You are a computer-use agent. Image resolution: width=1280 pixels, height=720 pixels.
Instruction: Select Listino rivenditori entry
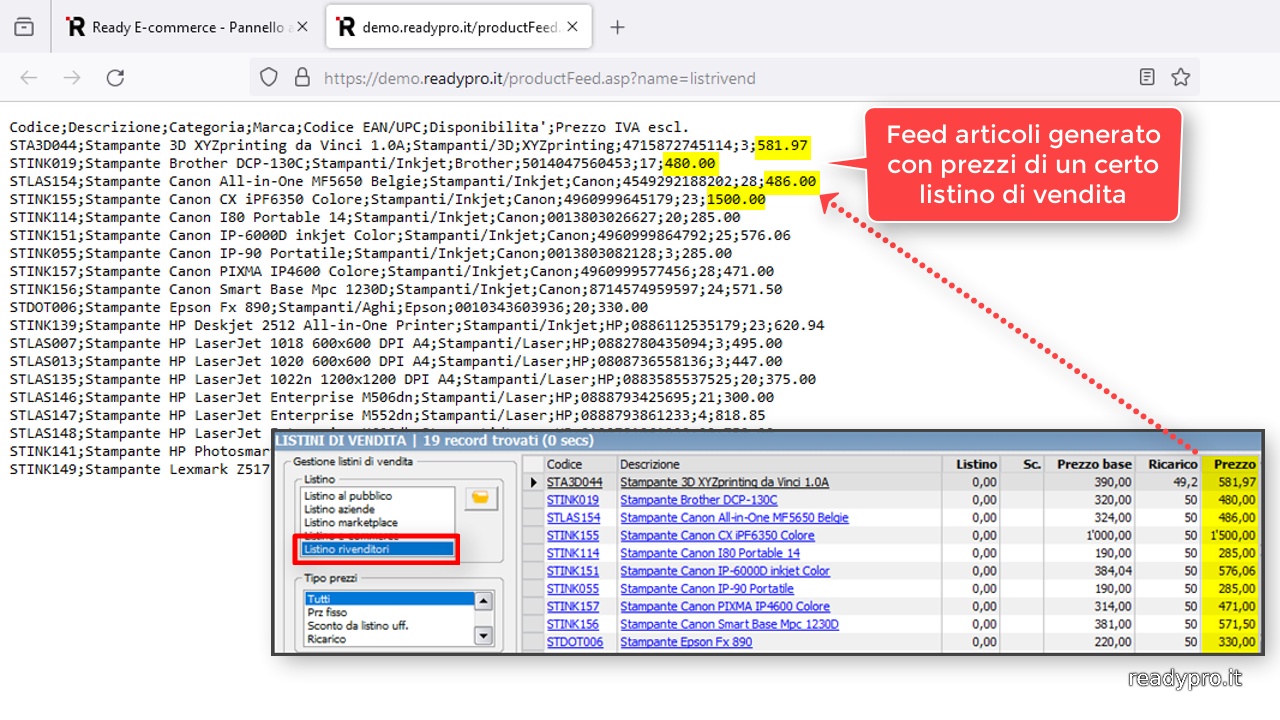[x=378, y=549]
